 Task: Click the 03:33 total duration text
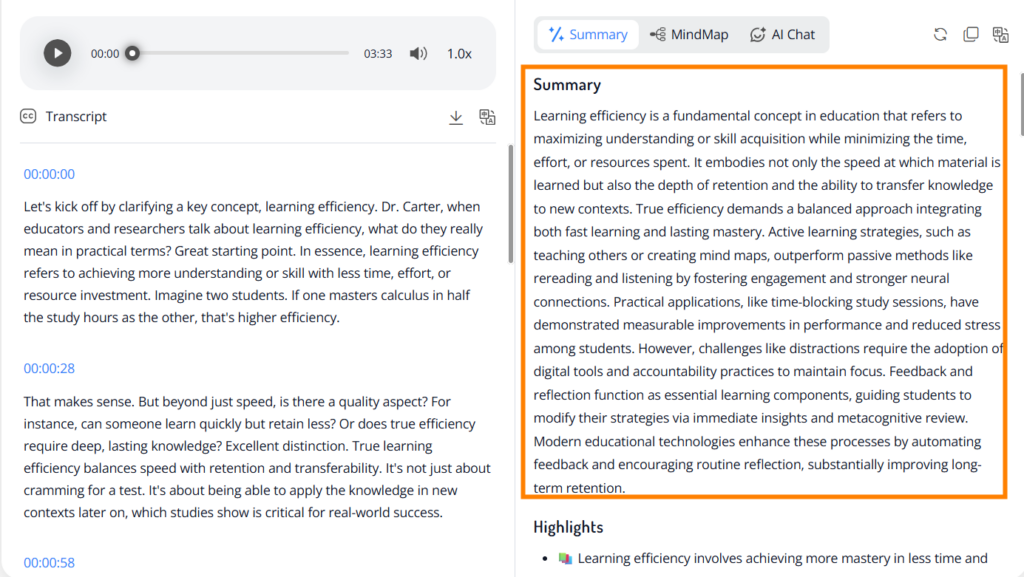(377, 54)
